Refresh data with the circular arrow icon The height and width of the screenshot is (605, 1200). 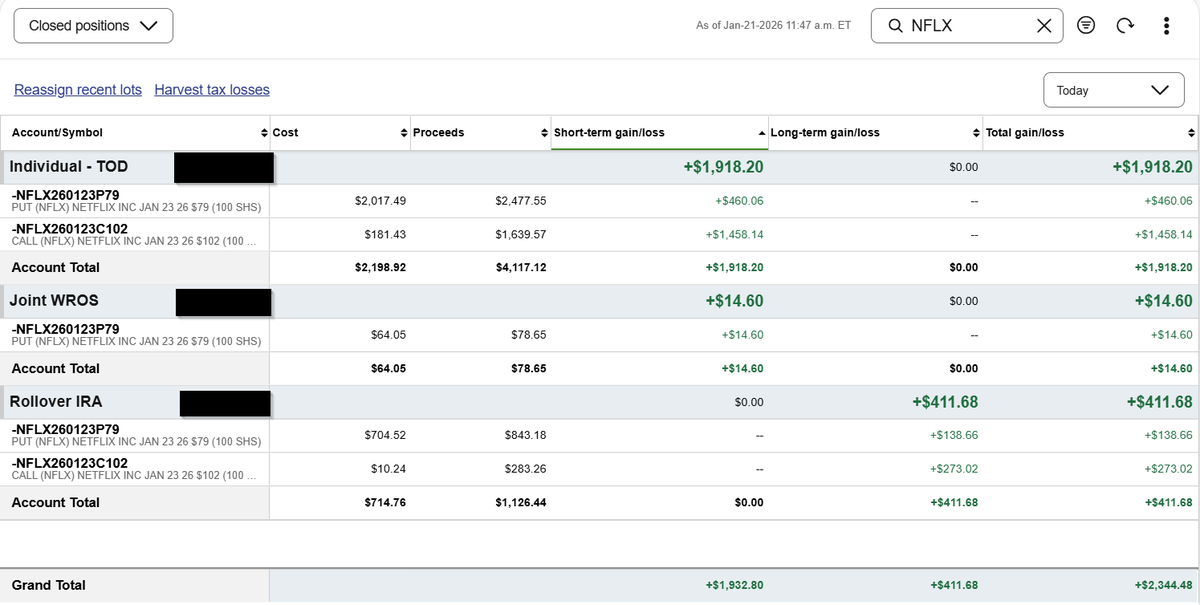pos(1125,26)
